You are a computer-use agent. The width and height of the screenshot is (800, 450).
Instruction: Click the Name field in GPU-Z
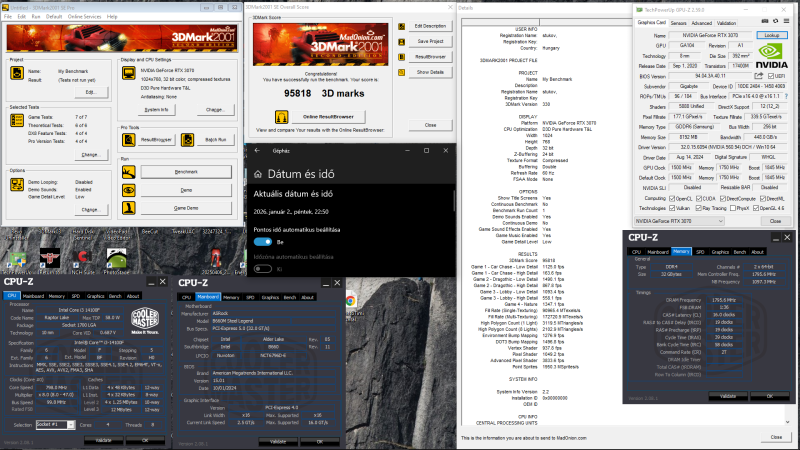(x=710, y=35)
